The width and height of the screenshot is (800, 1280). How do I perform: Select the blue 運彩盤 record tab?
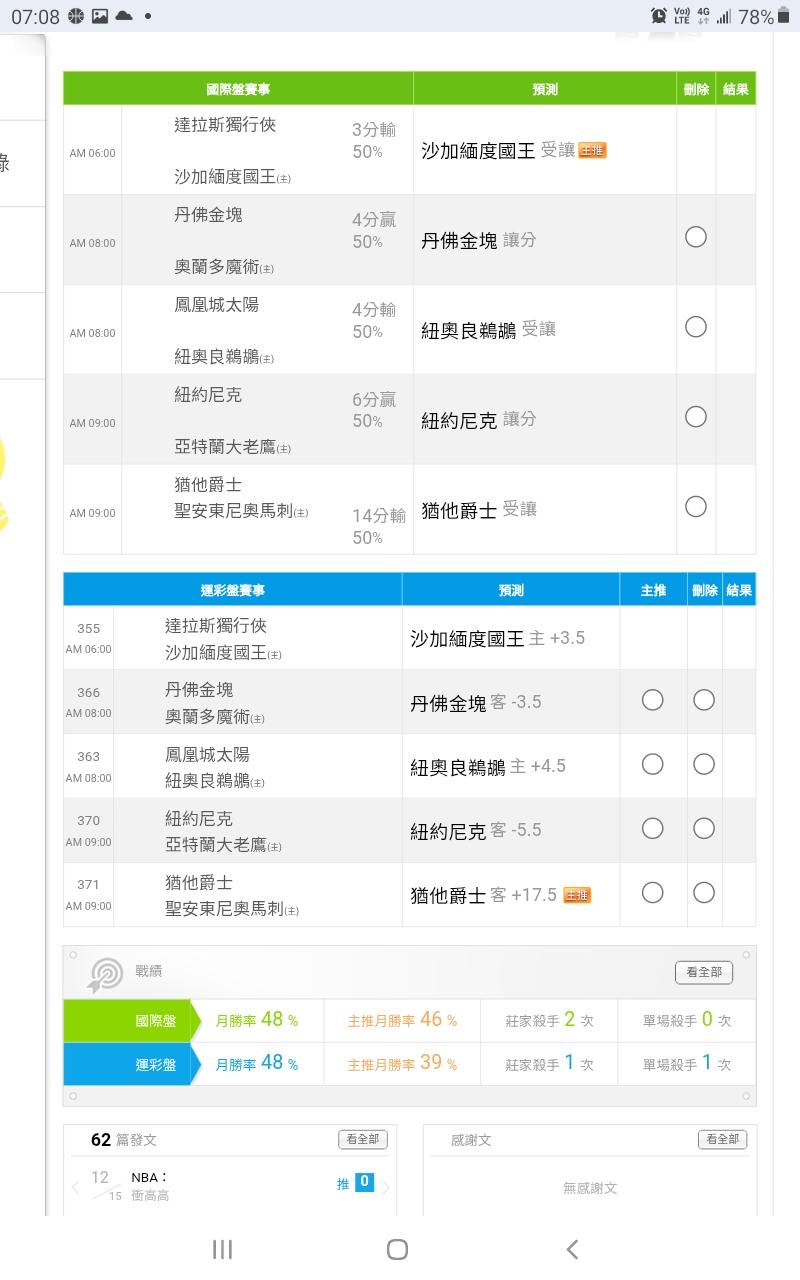click(128, 1064)
